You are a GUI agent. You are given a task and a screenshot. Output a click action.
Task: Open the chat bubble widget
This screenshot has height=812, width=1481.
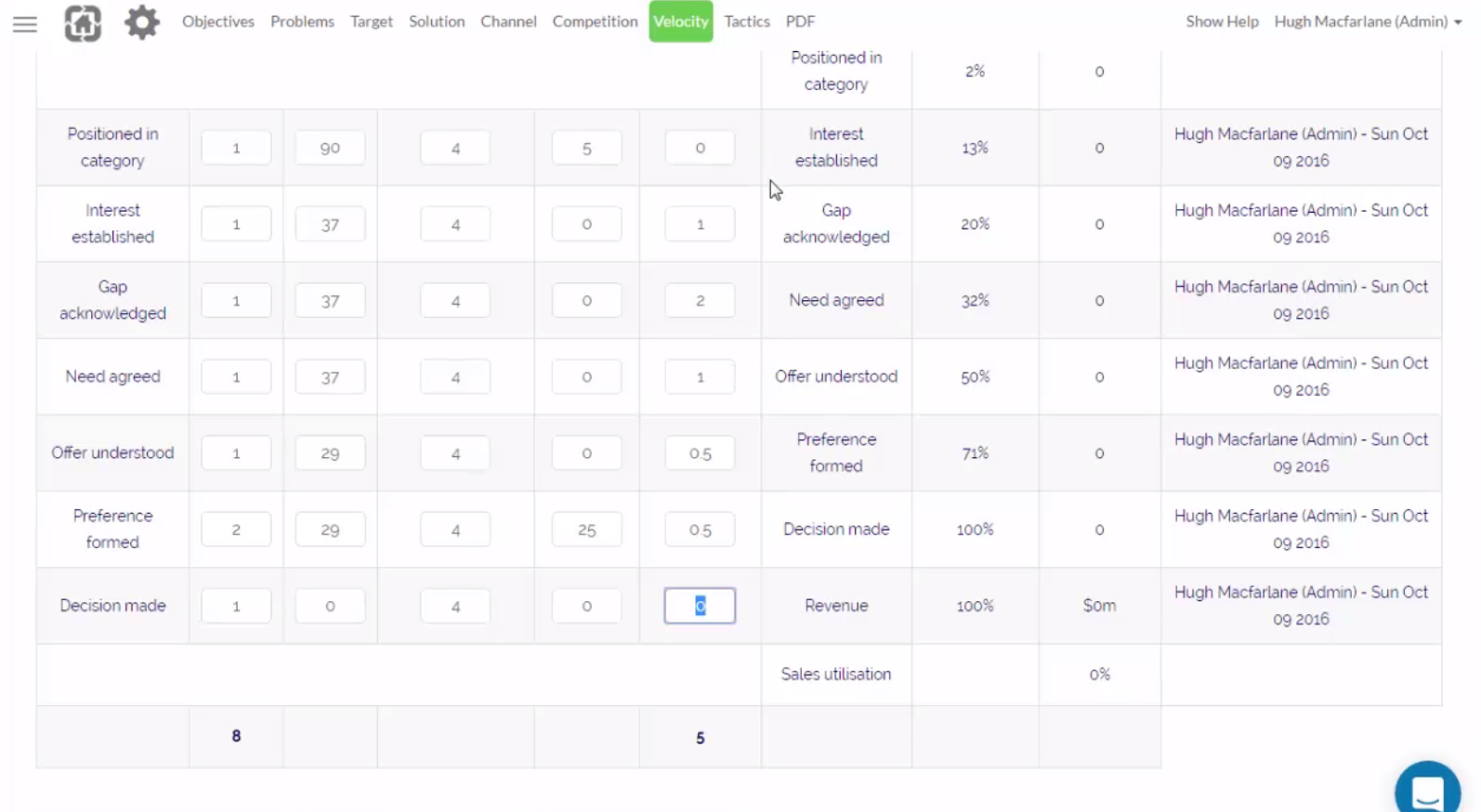[x=1427, y=792]
